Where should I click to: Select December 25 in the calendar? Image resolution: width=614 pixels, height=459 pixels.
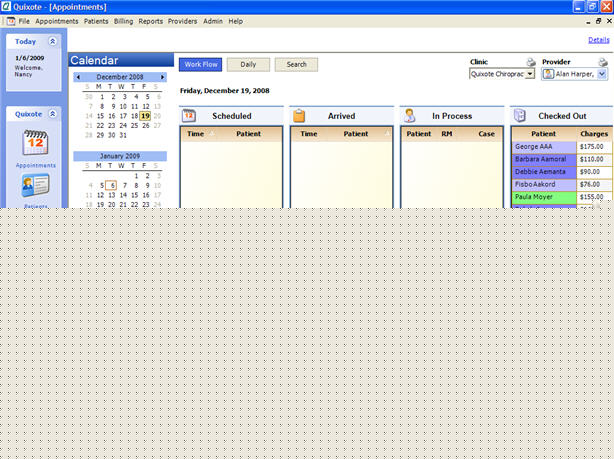click(x=134, y=126)
